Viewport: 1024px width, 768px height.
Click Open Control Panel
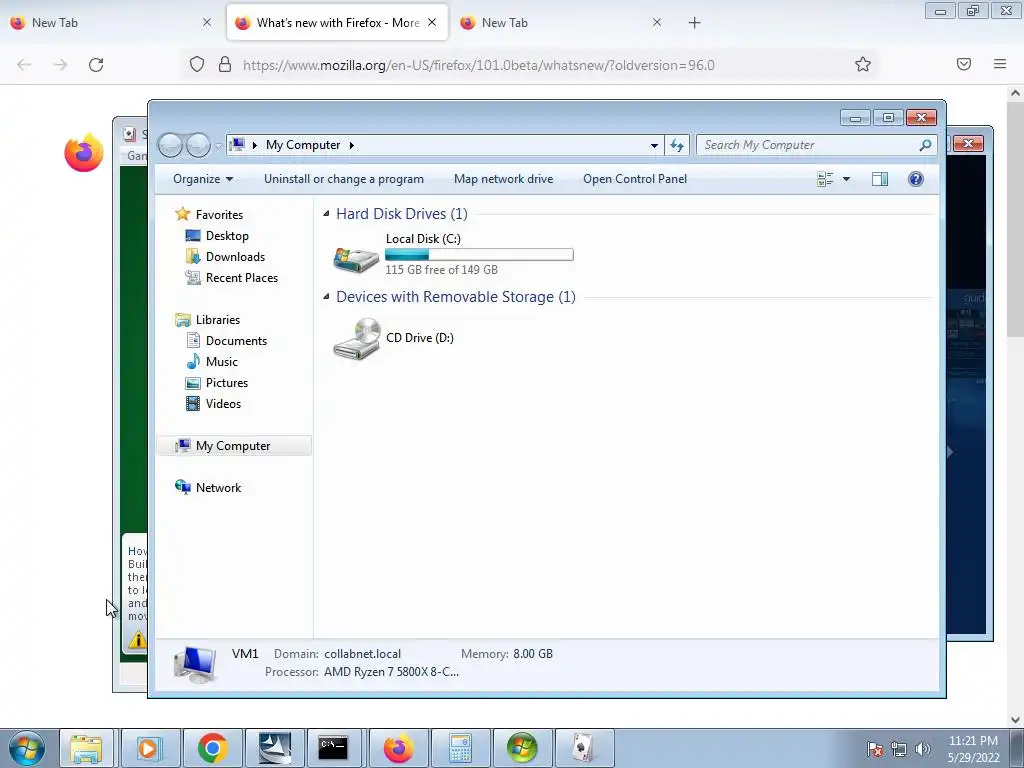pos(635,179)
